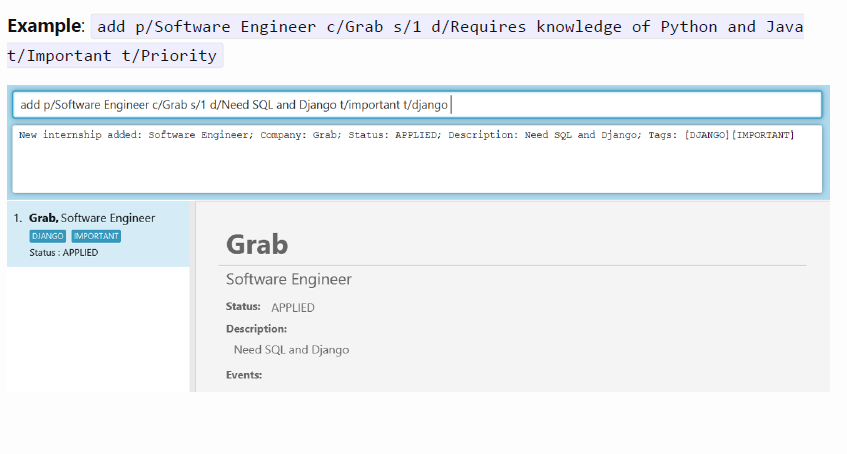
Task: Click the DJANGO tag badge in list
Action: coord(48,236)
